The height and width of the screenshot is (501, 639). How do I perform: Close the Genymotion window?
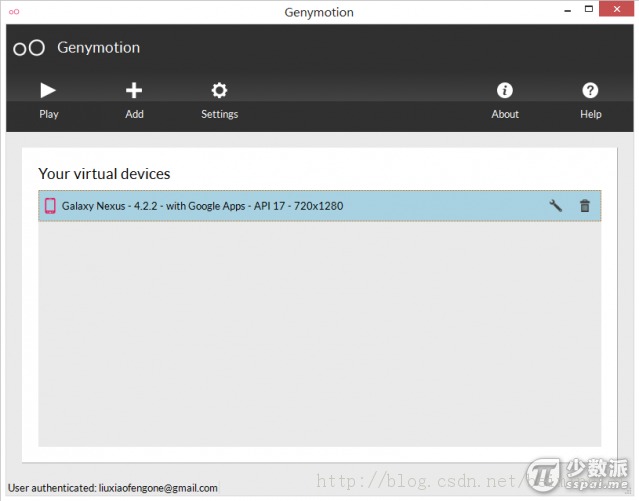pos(617,9)
